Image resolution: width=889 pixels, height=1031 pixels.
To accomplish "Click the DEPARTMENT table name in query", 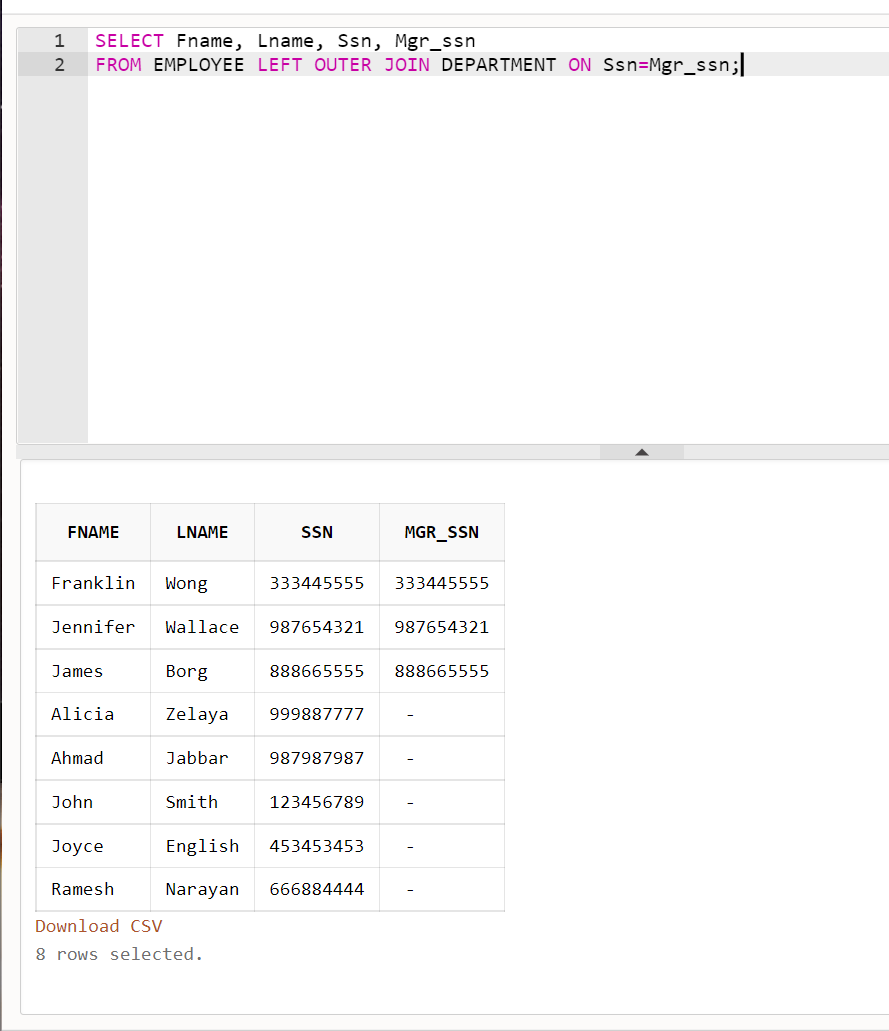I will [x=498, y=65].
